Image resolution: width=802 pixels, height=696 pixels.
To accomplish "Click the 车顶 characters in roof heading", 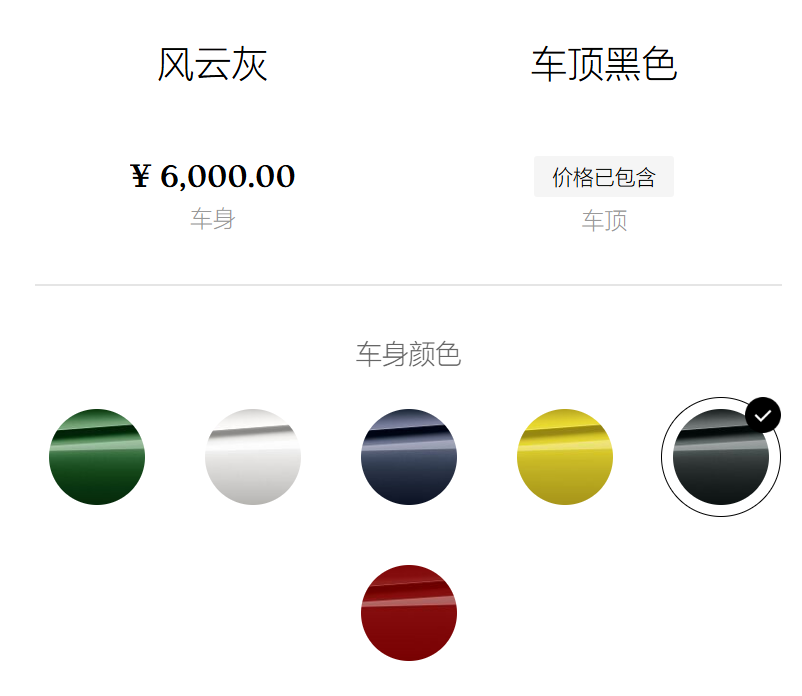I will click(x=568, y=64).
